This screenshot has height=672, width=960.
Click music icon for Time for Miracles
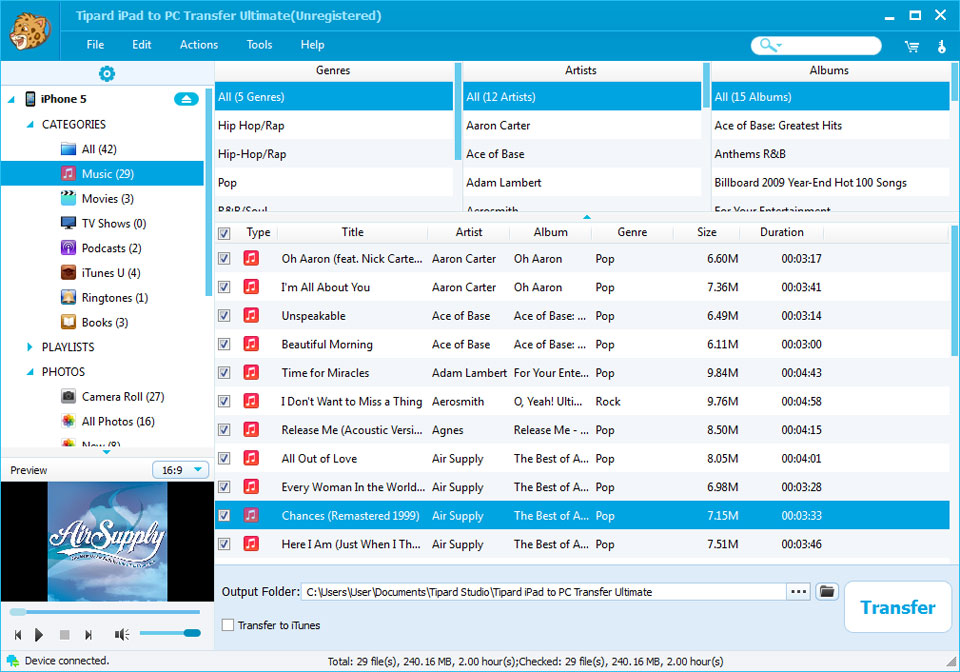pos(251,372)
